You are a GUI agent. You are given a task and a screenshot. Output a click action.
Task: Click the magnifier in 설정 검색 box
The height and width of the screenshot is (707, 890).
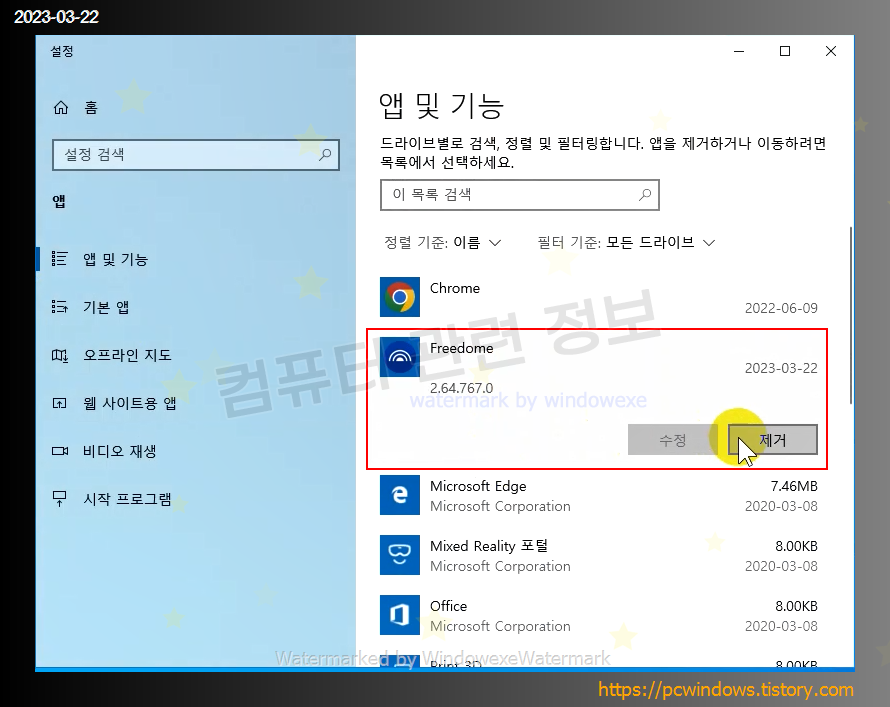pyautogui.click(x=325, y=154)
